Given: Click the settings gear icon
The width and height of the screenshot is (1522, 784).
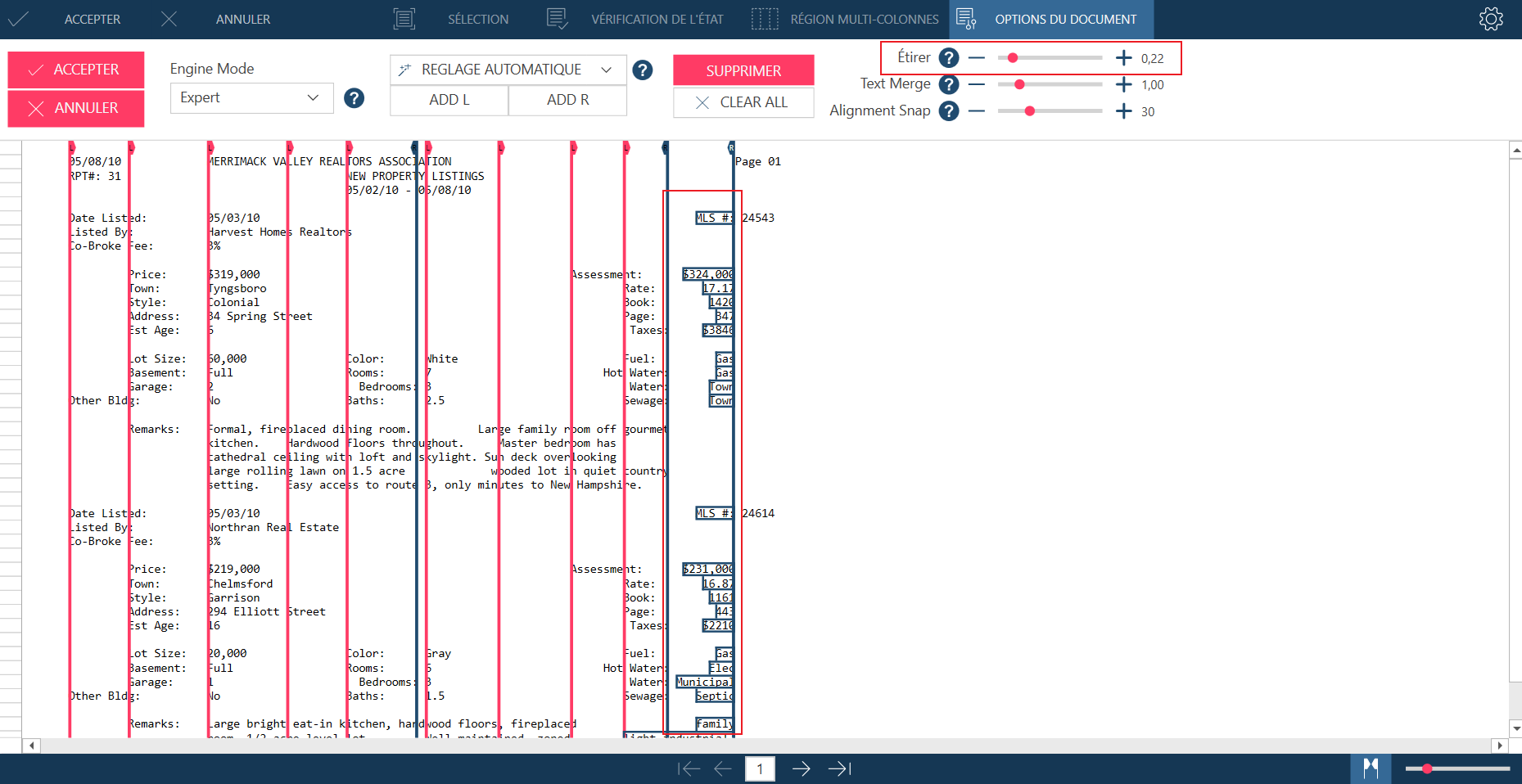Looking at the screenshot, I should pyautogui.click(x=1491, y=19).
